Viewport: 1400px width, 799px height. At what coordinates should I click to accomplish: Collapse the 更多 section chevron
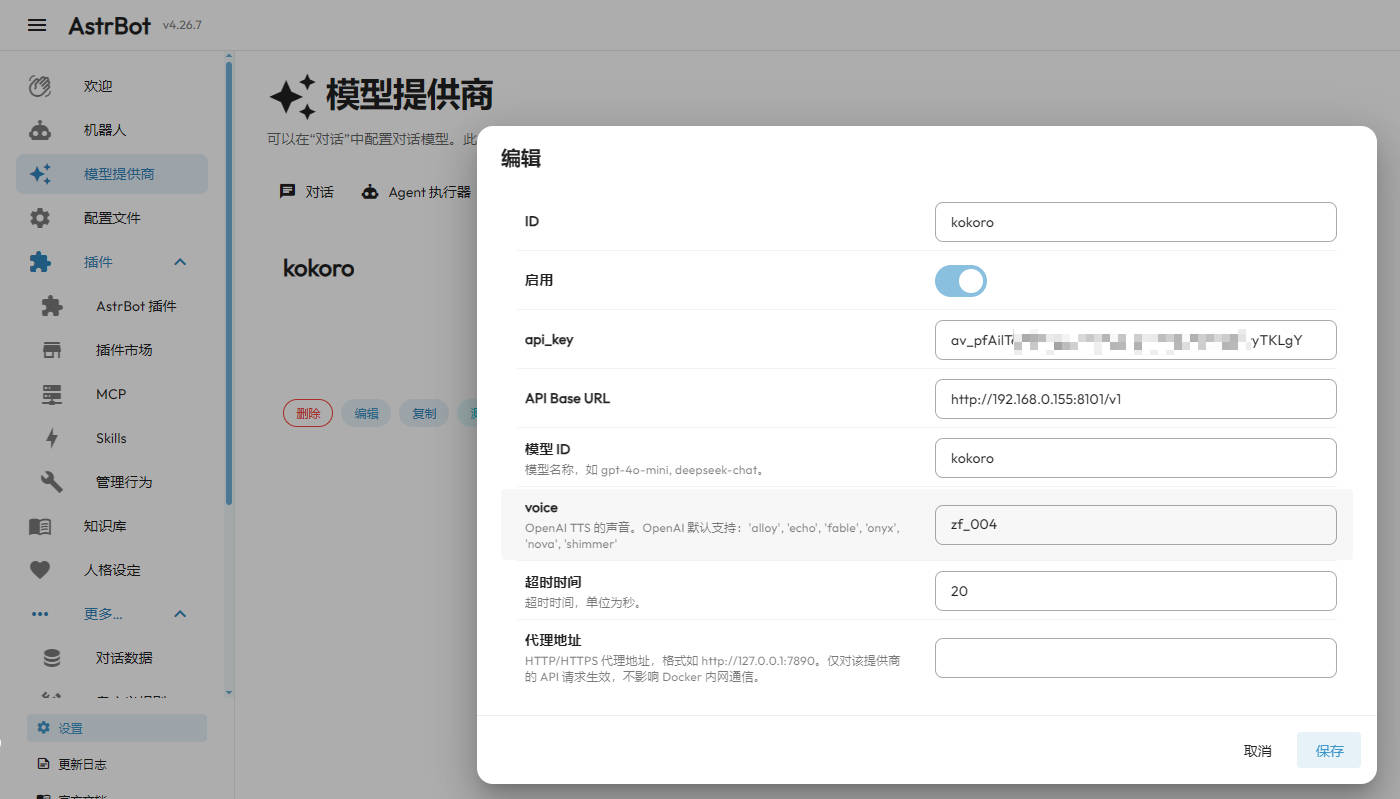tap(180, 614)
